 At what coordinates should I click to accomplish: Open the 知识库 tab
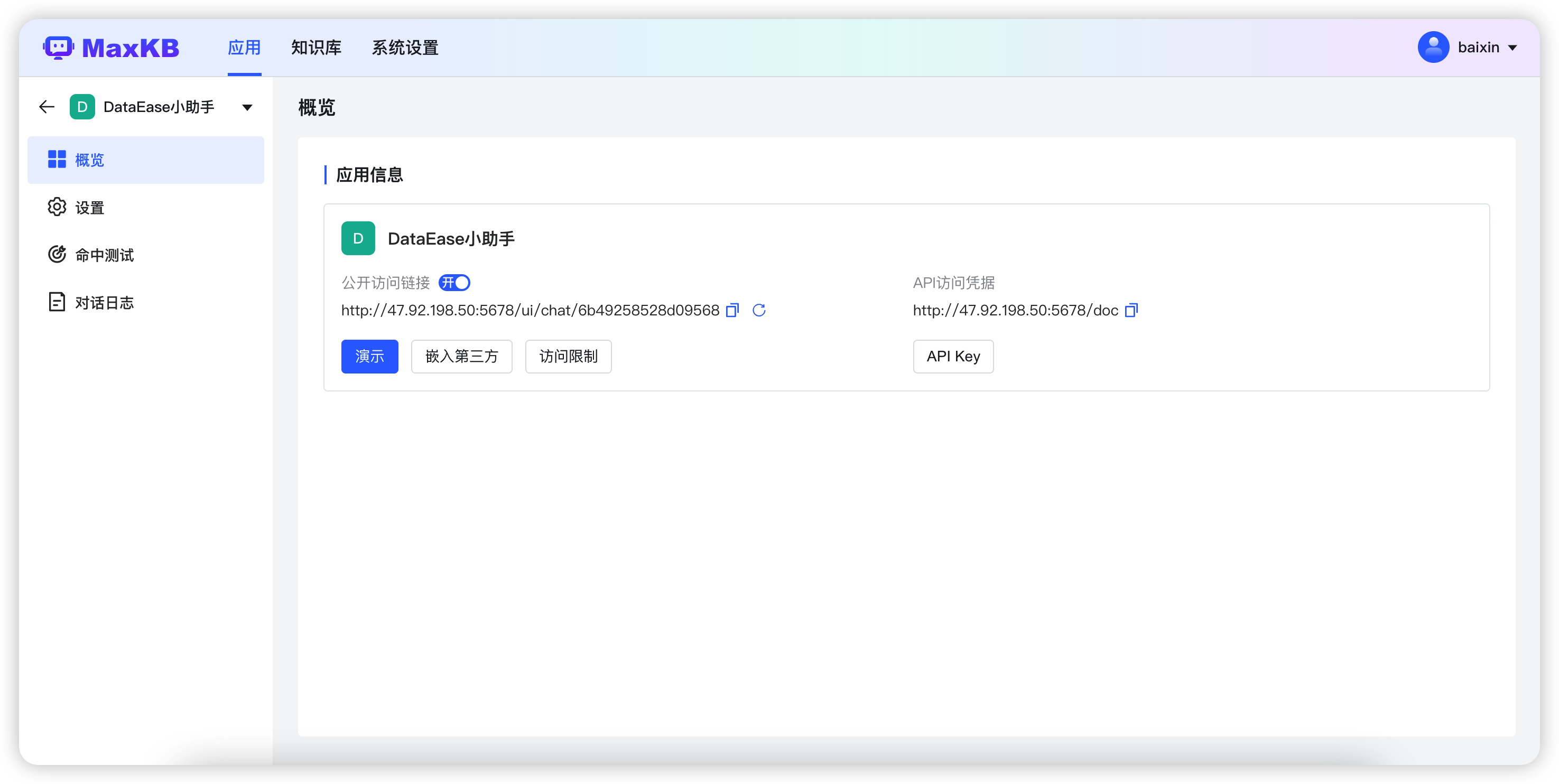click(317, 47)
